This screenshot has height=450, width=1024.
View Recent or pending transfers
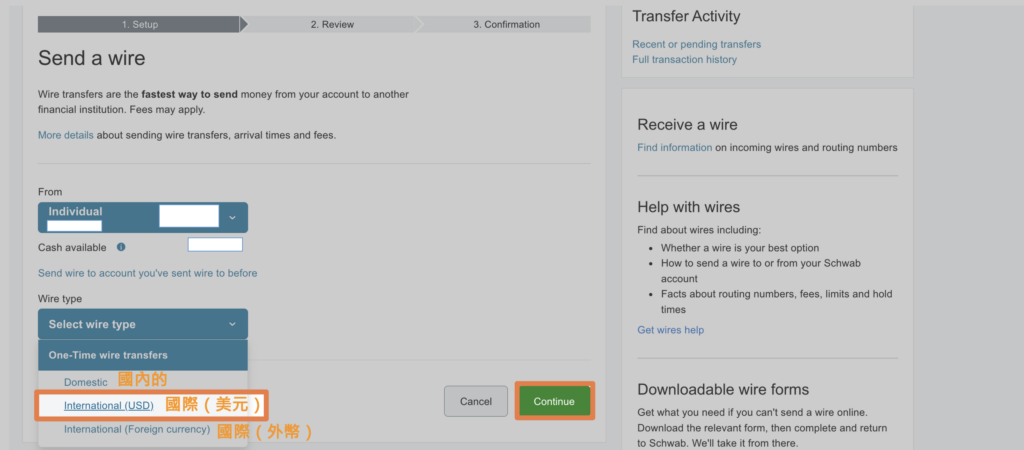pyautogui.click(x=696, y=44)
